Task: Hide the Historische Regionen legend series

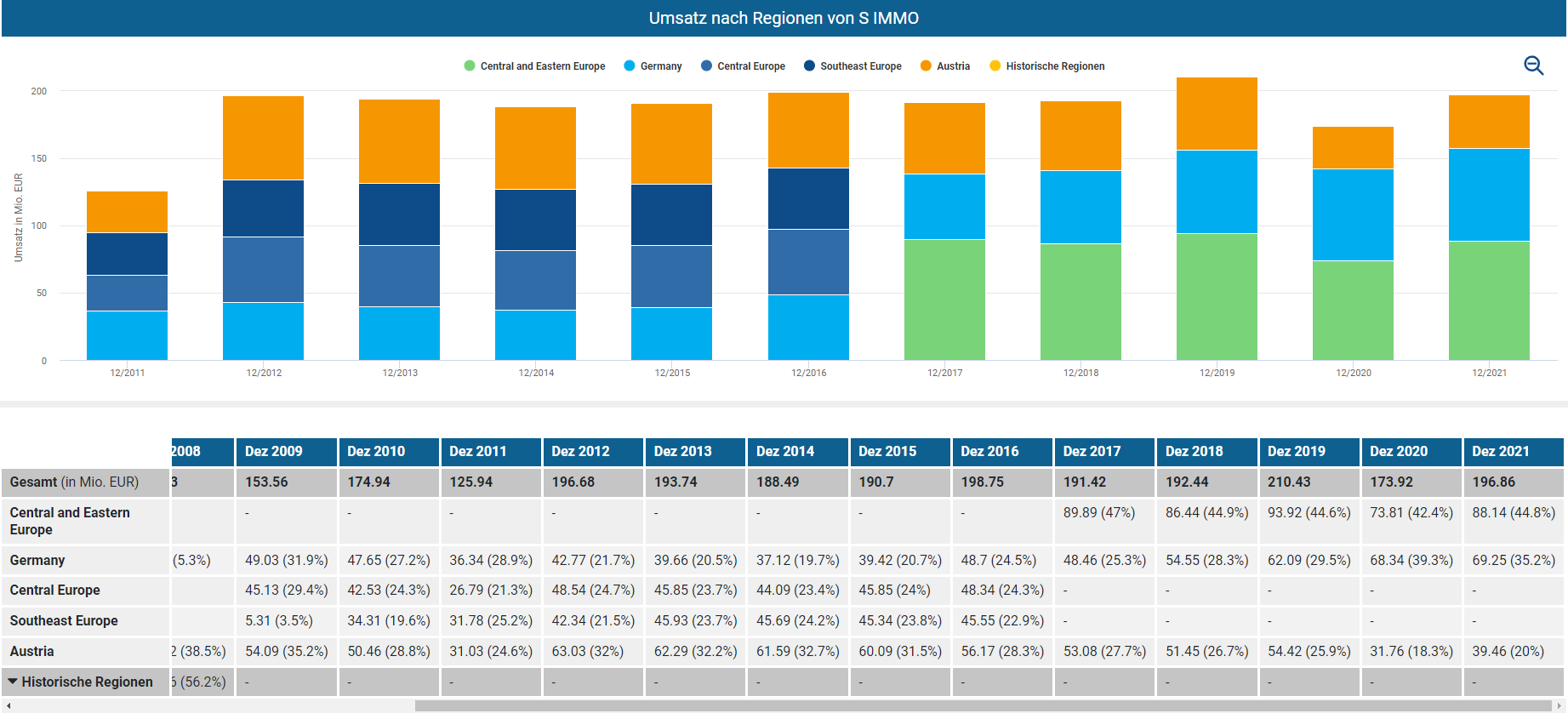Action: (1047, 66)
